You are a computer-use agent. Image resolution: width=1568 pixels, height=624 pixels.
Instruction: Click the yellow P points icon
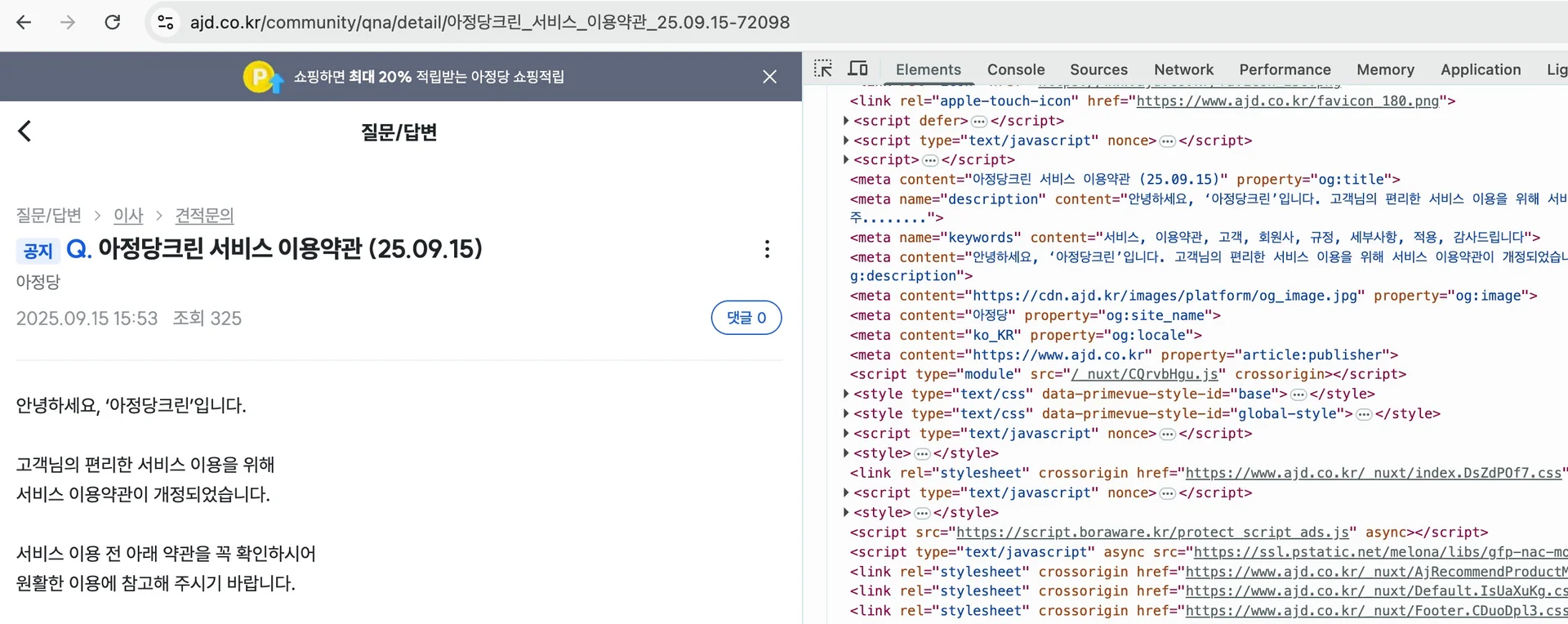coord(261,77)
